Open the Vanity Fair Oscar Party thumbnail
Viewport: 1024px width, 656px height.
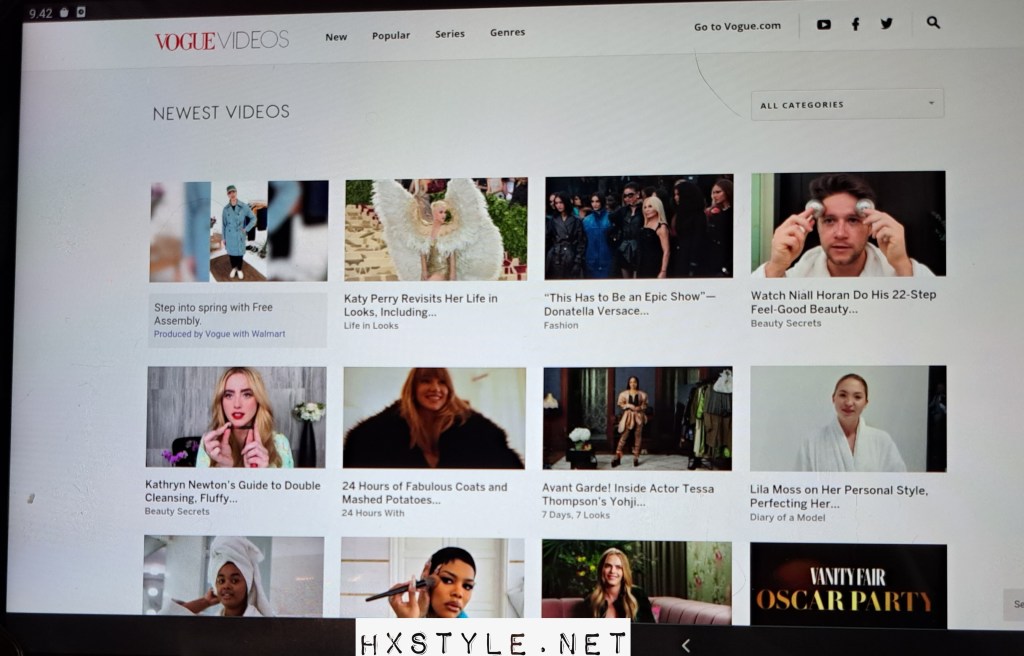point(848,585)
